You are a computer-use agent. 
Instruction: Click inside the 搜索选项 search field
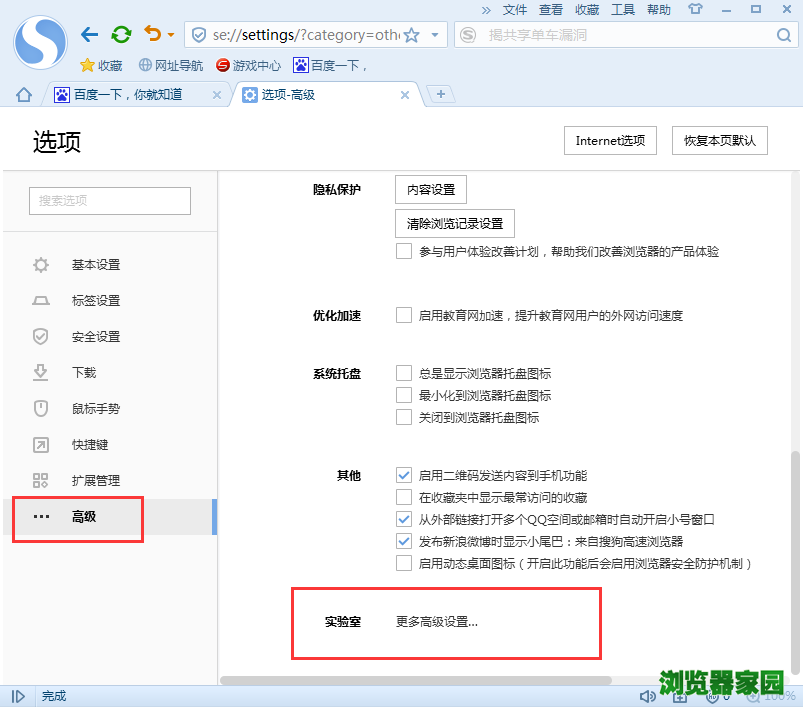(109, 200)
